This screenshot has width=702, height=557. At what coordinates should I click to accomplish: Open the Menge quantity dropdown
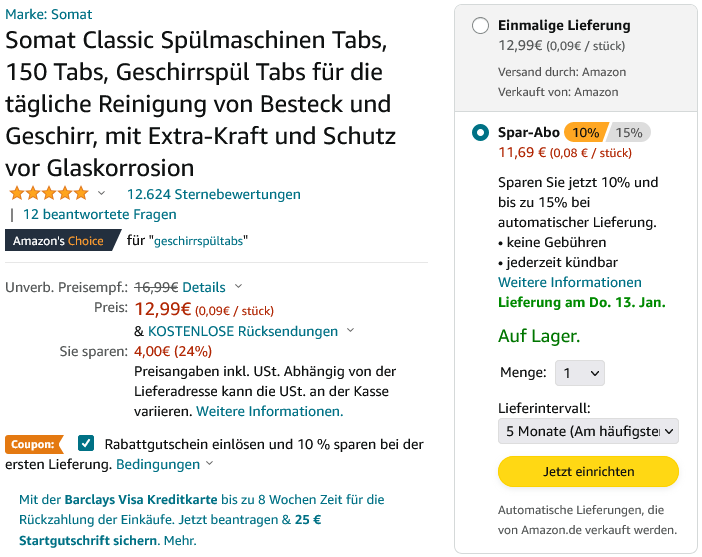point(580,373)
